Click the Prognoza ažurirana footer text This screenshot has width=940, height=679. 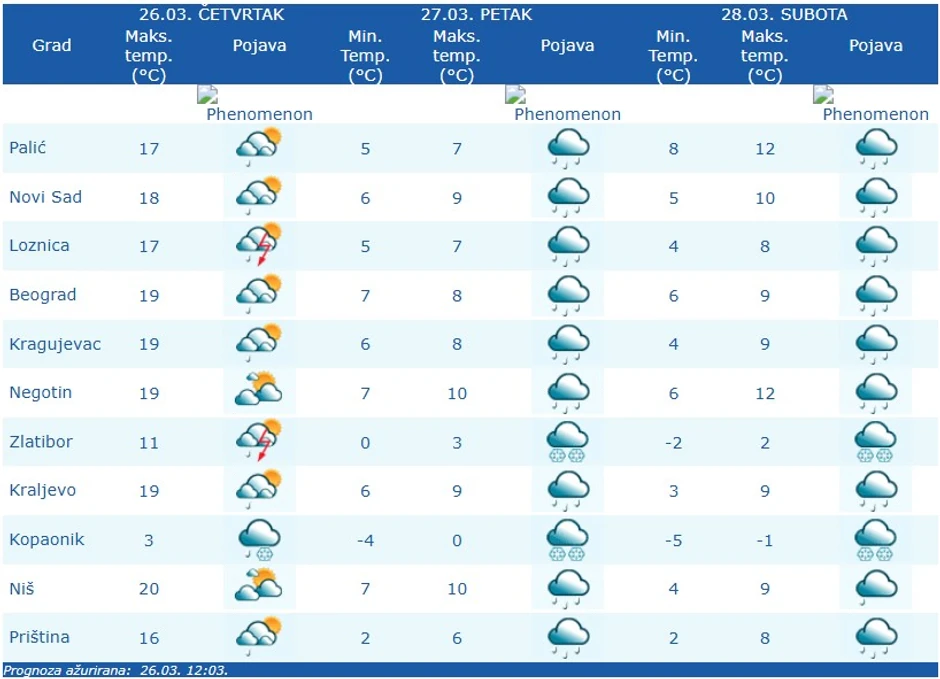(116, 670)
